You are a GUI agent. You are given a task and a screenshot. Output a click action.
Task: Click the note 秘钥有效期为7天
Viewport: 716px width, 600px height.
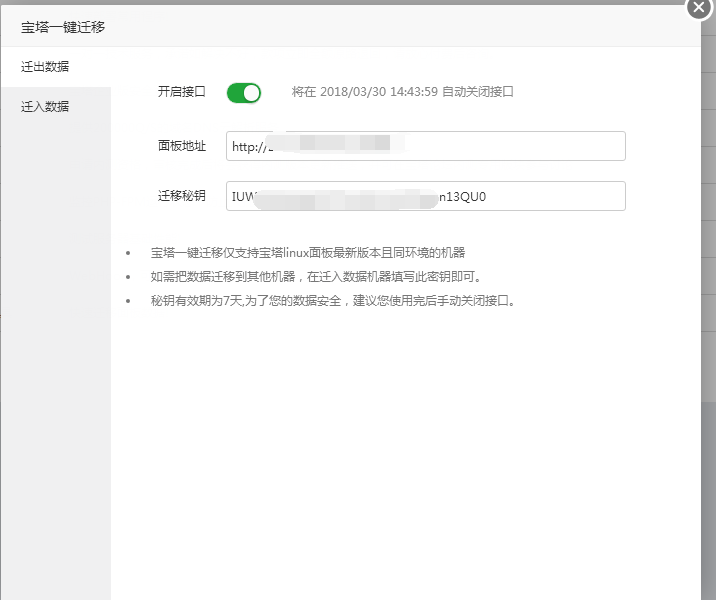pos(333,301)
